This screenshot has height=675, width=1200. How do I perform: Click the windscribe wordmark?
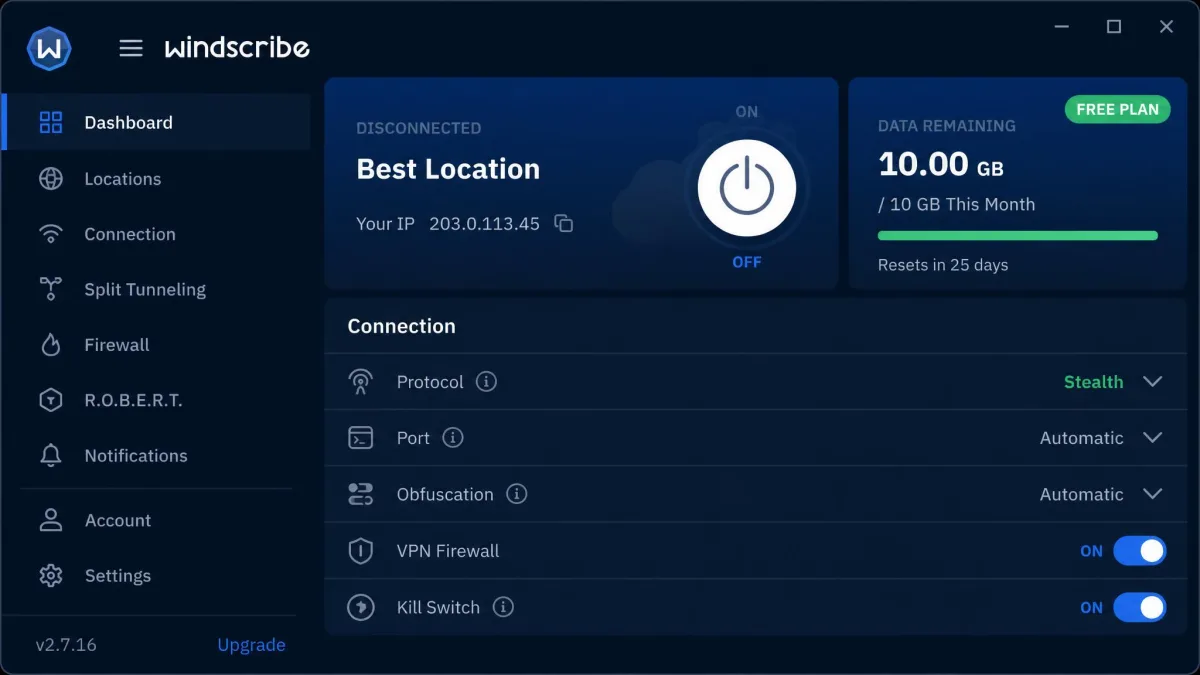[x=237, y=47]
